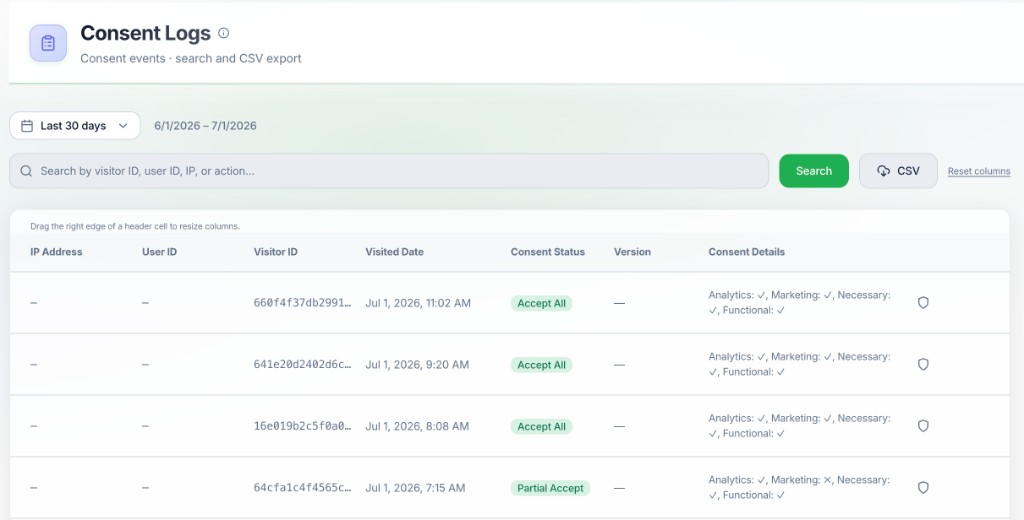The image size is (1024, 520).
Task: Click shield icon in the 9:20 AM row
Action: click(x=923, y=365)
